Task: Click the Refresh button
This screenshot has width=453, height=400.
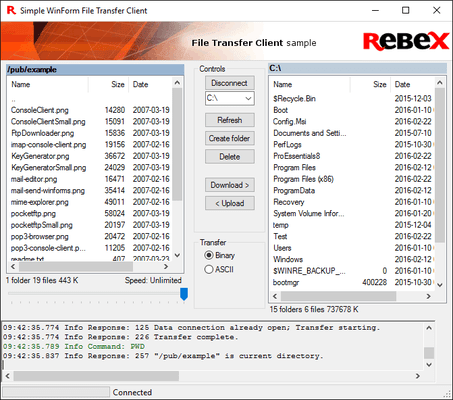Action: pyautogui.click(x=230, y=120)
